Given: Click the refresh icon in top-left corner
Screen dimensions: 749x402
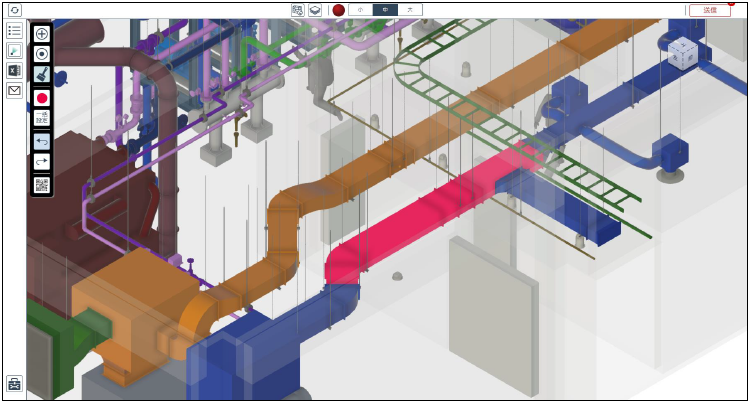Looking at the screenshot, I should (15, 10).
